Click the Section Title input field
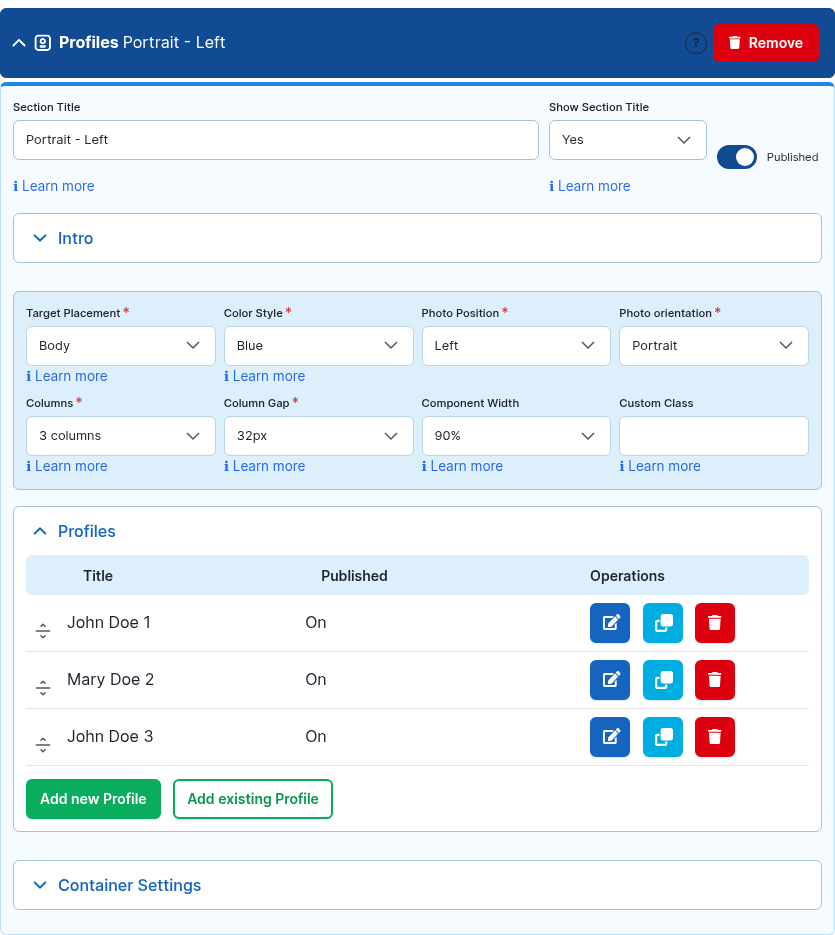 [276, 140]
